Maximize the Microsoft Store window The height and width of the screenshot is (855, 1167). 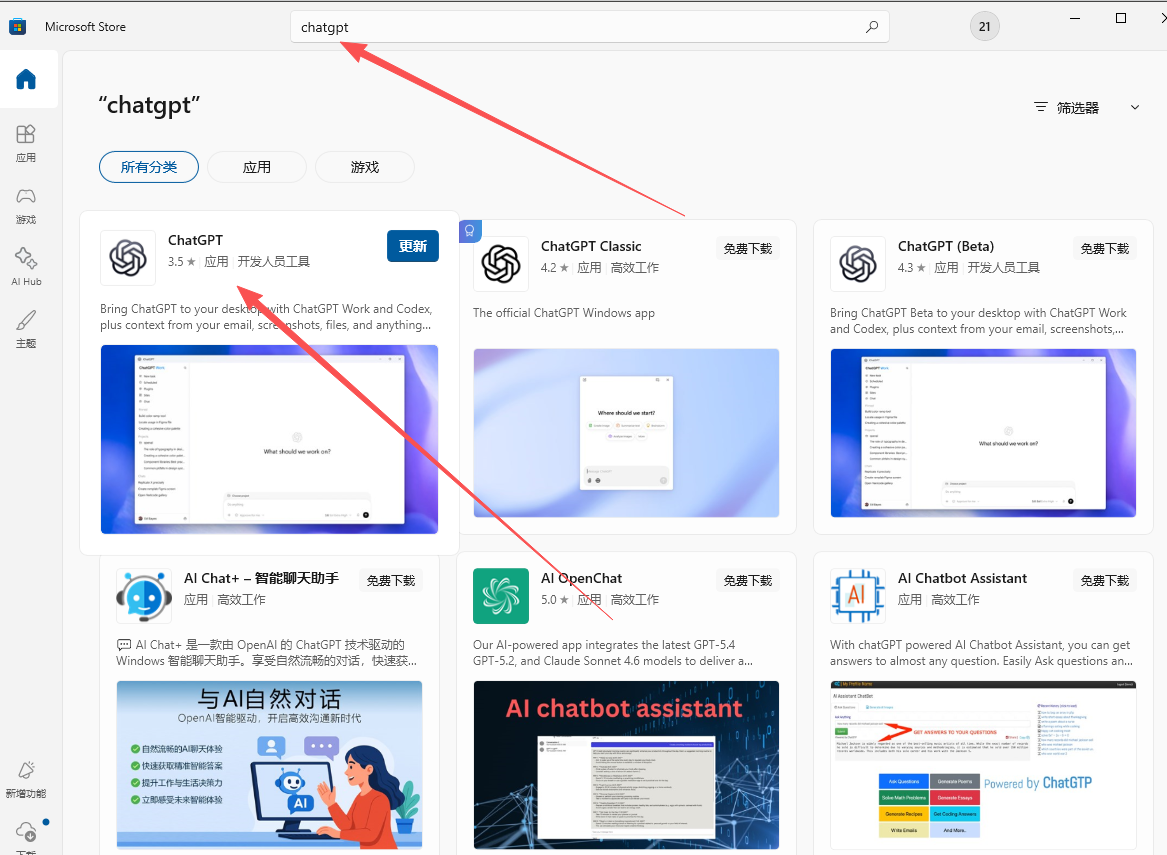[1121, 18]
